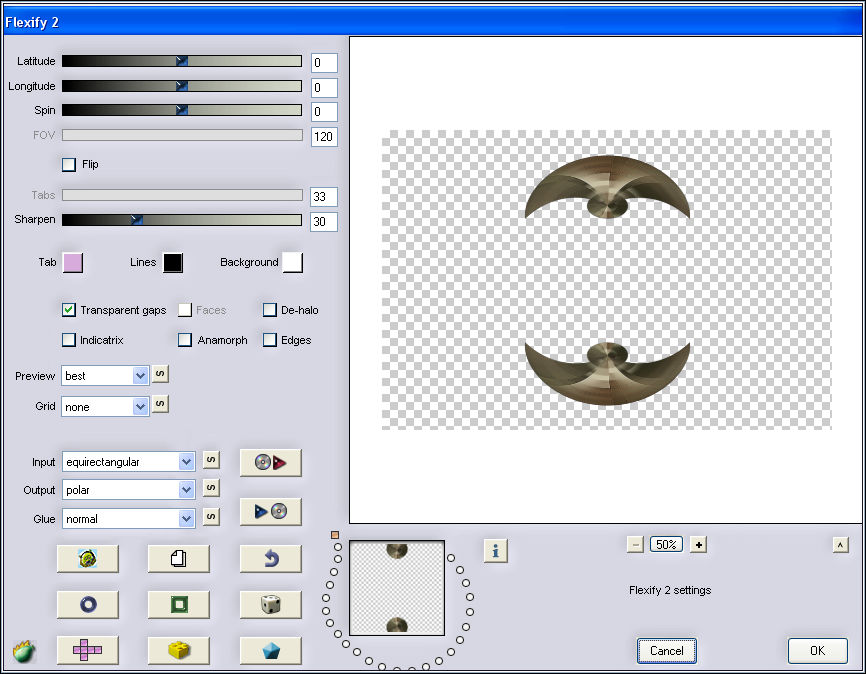Enable the Indicatrix checkbox

pos(68,340)
